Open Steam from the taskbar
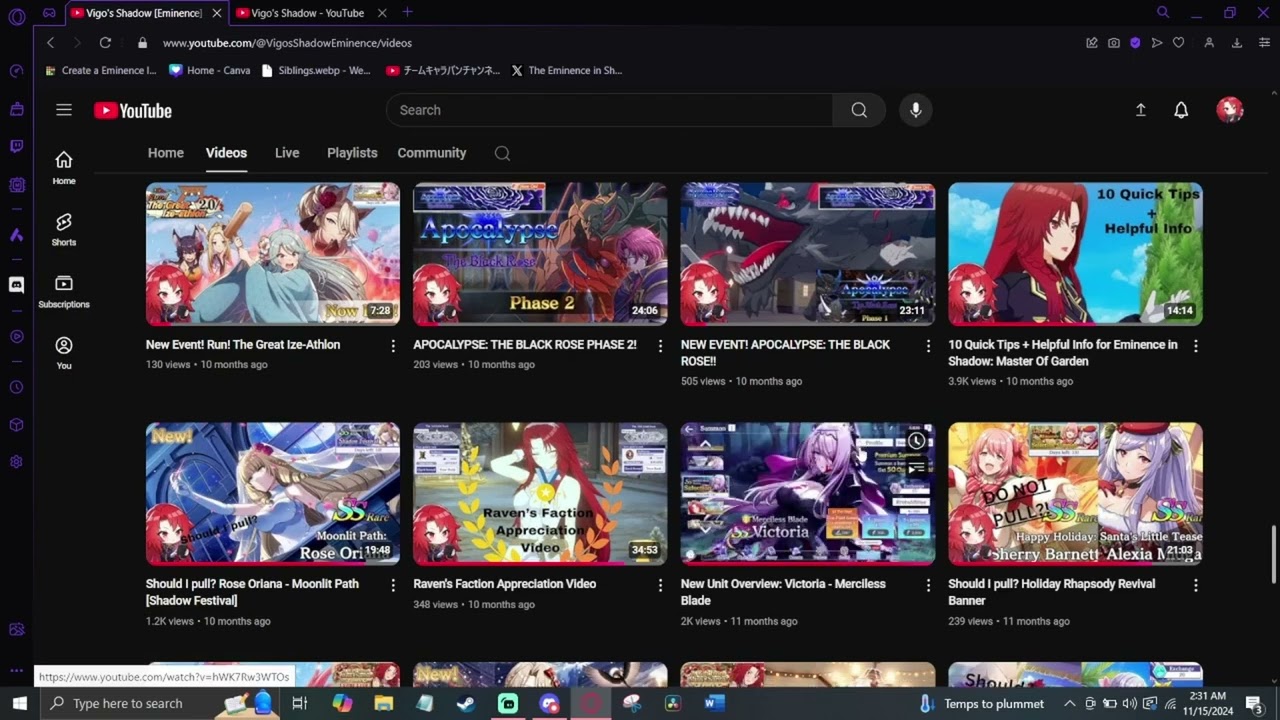This screenshot has height=720, width=1280. (466, 704)
